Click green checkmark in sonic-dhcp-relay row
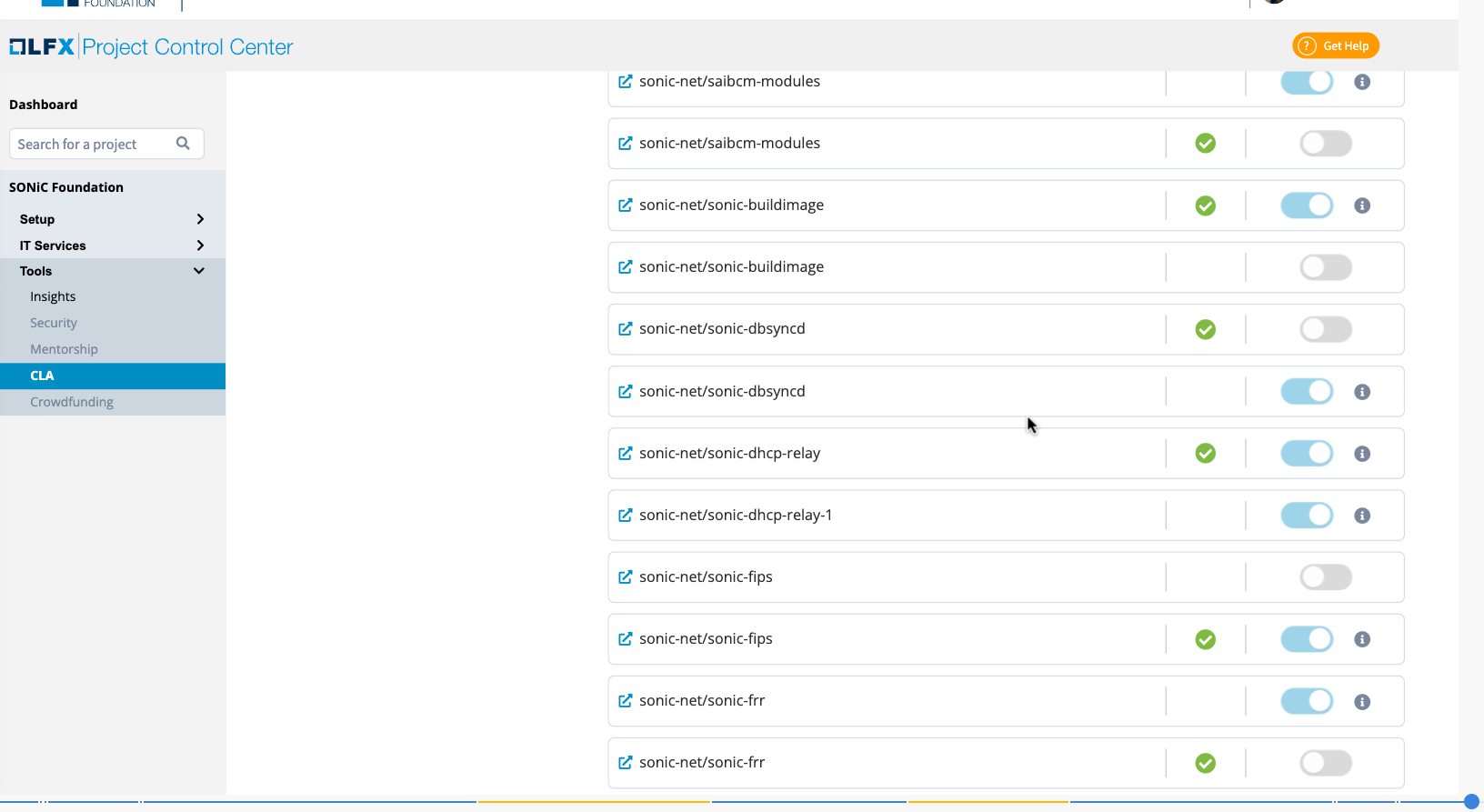 1206,453
